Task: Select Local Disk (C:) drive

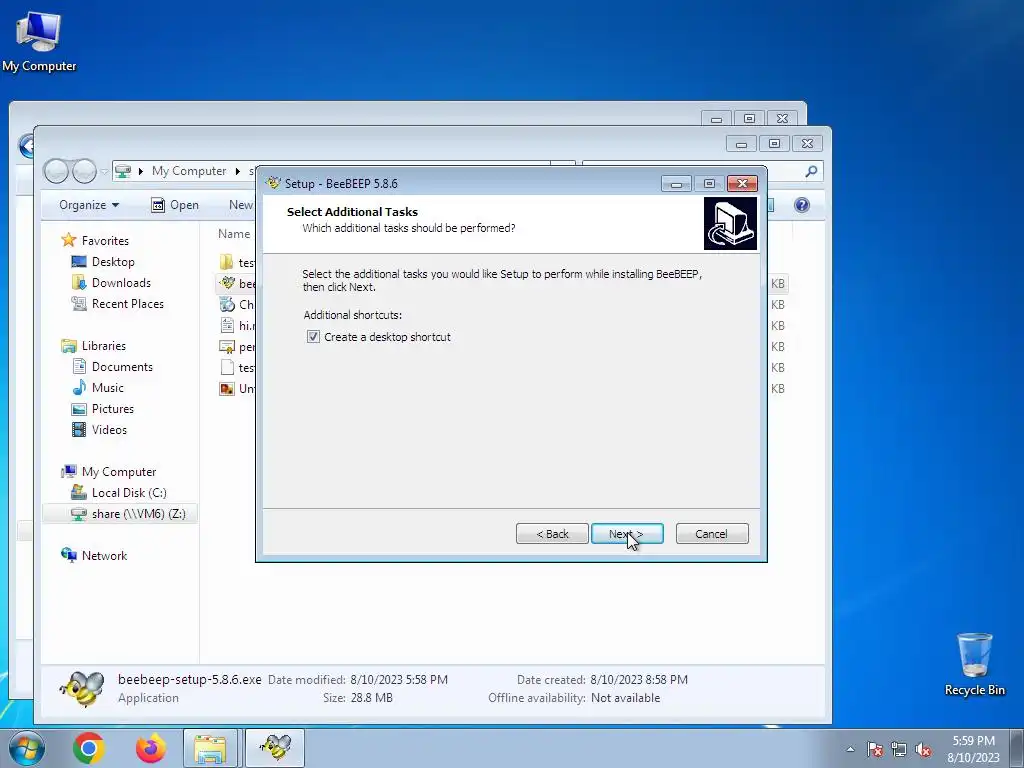Action: pos(129,492)
